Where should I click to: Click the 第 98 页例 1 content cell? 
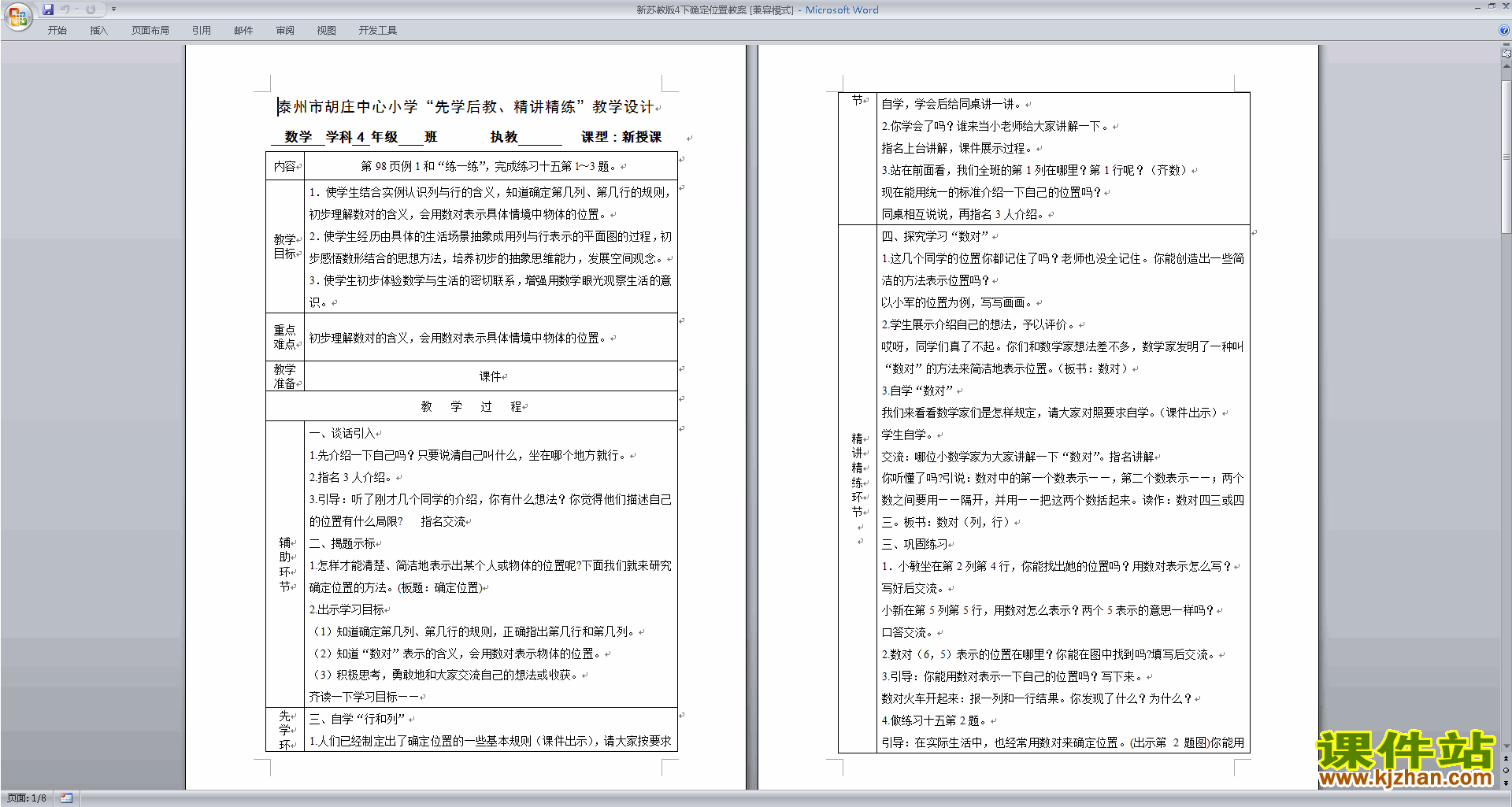[x=491, y=166]
